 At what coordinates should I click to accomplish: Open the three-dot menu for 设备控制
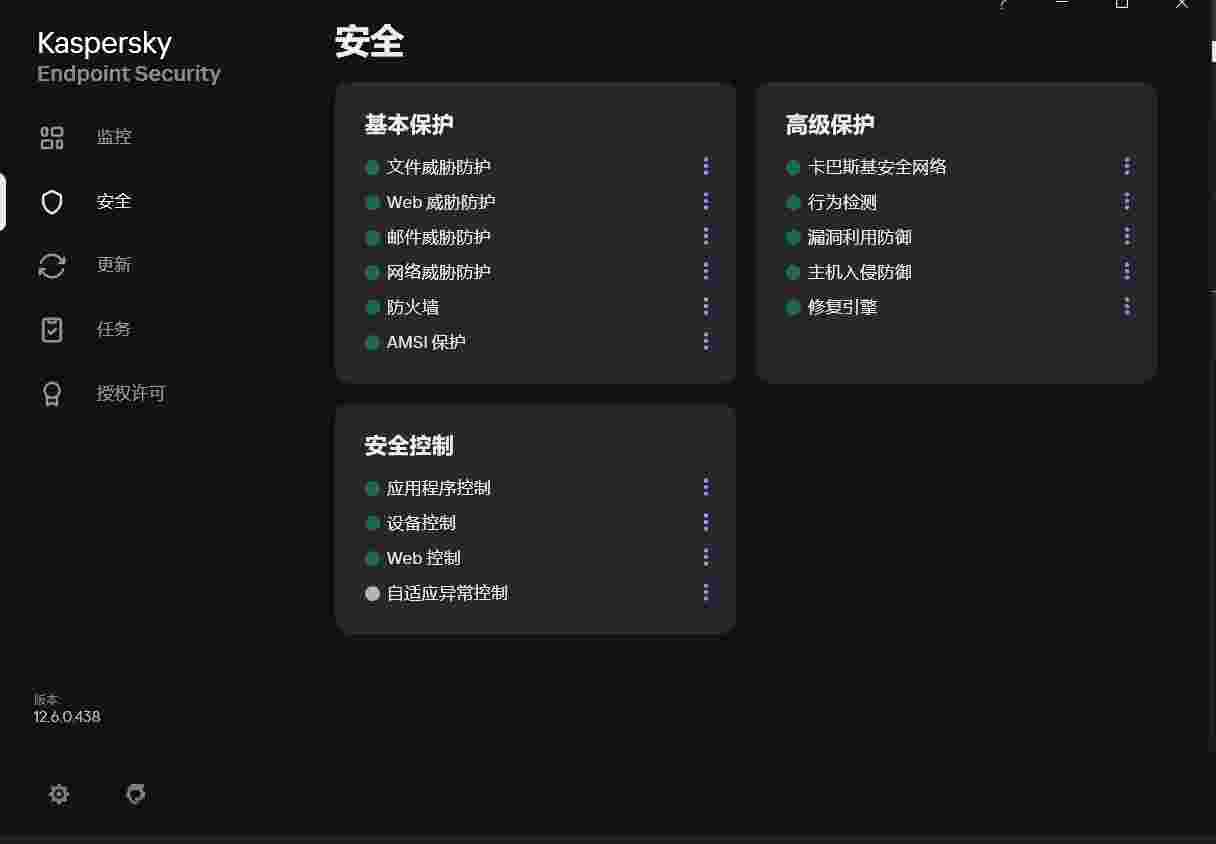point(706,522)
